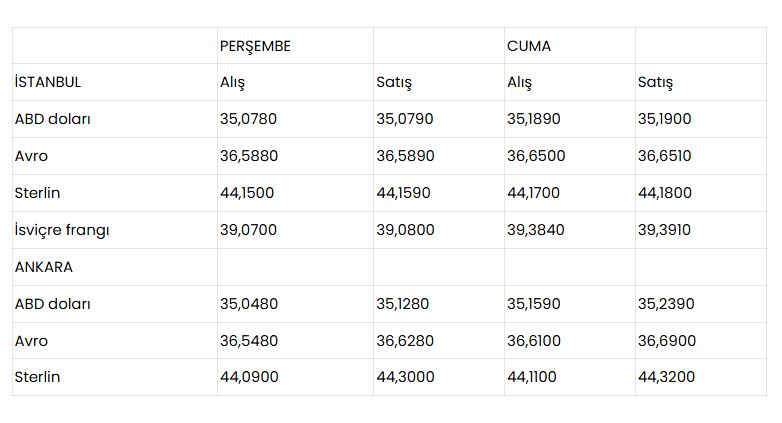Click Ankara Sterlin Friday sell 44,3200
782x423 pixels.
666,377
